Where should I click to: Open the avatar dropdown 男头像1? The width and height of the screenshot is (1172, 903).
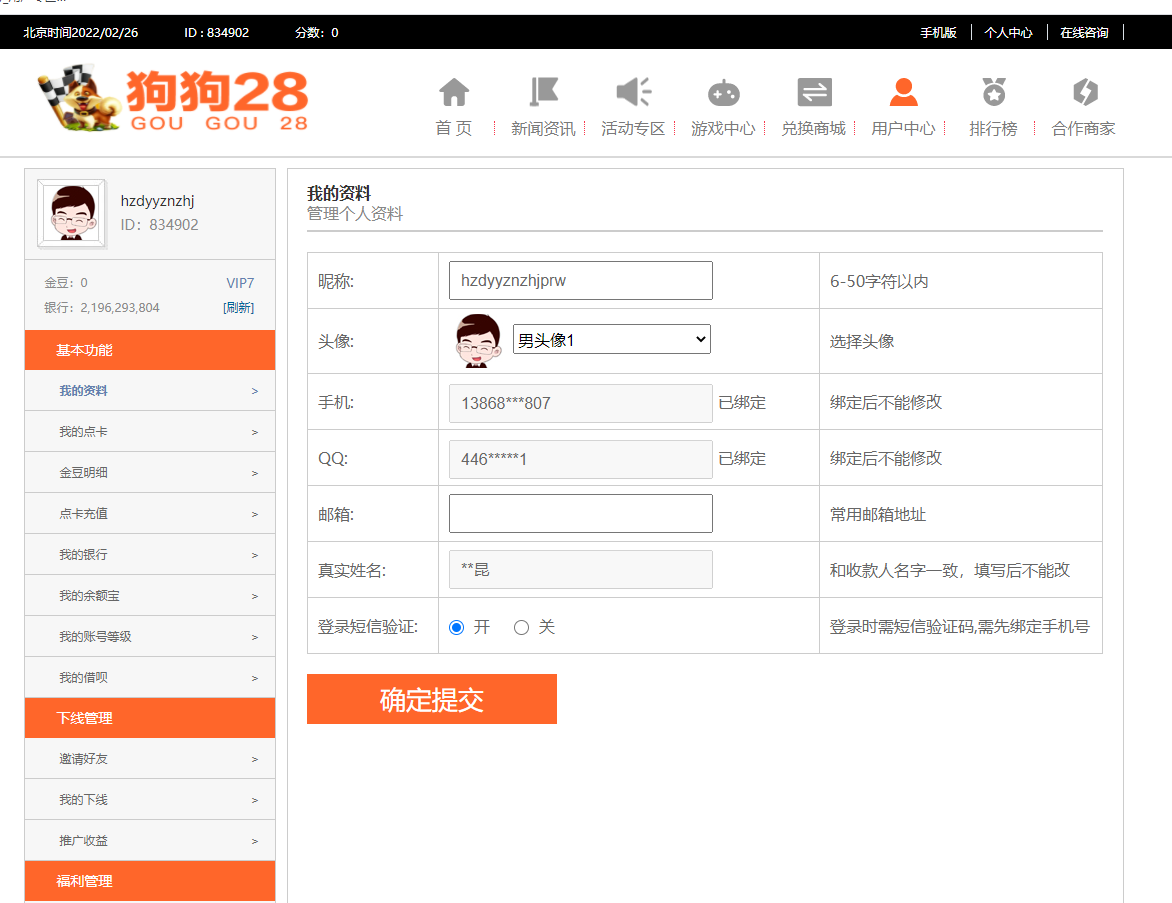click(611, 340)
